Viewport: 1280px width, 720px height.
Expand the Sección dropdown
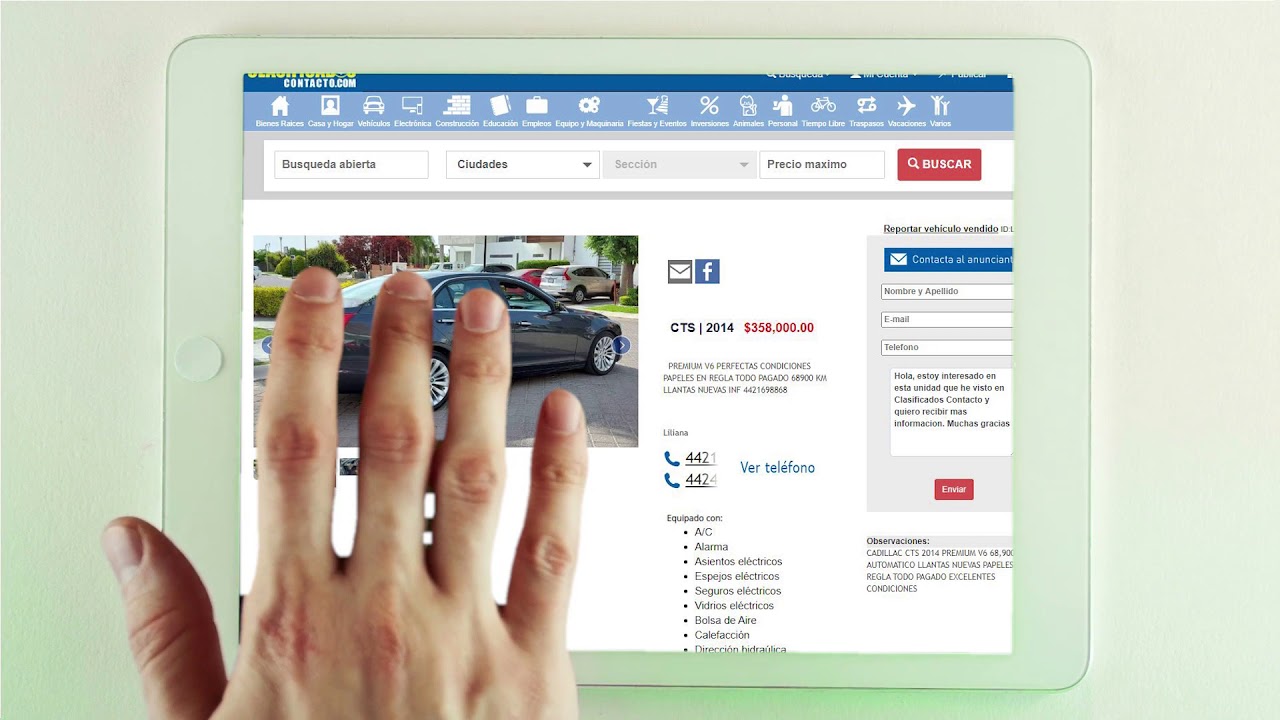[x=679, y=165]
